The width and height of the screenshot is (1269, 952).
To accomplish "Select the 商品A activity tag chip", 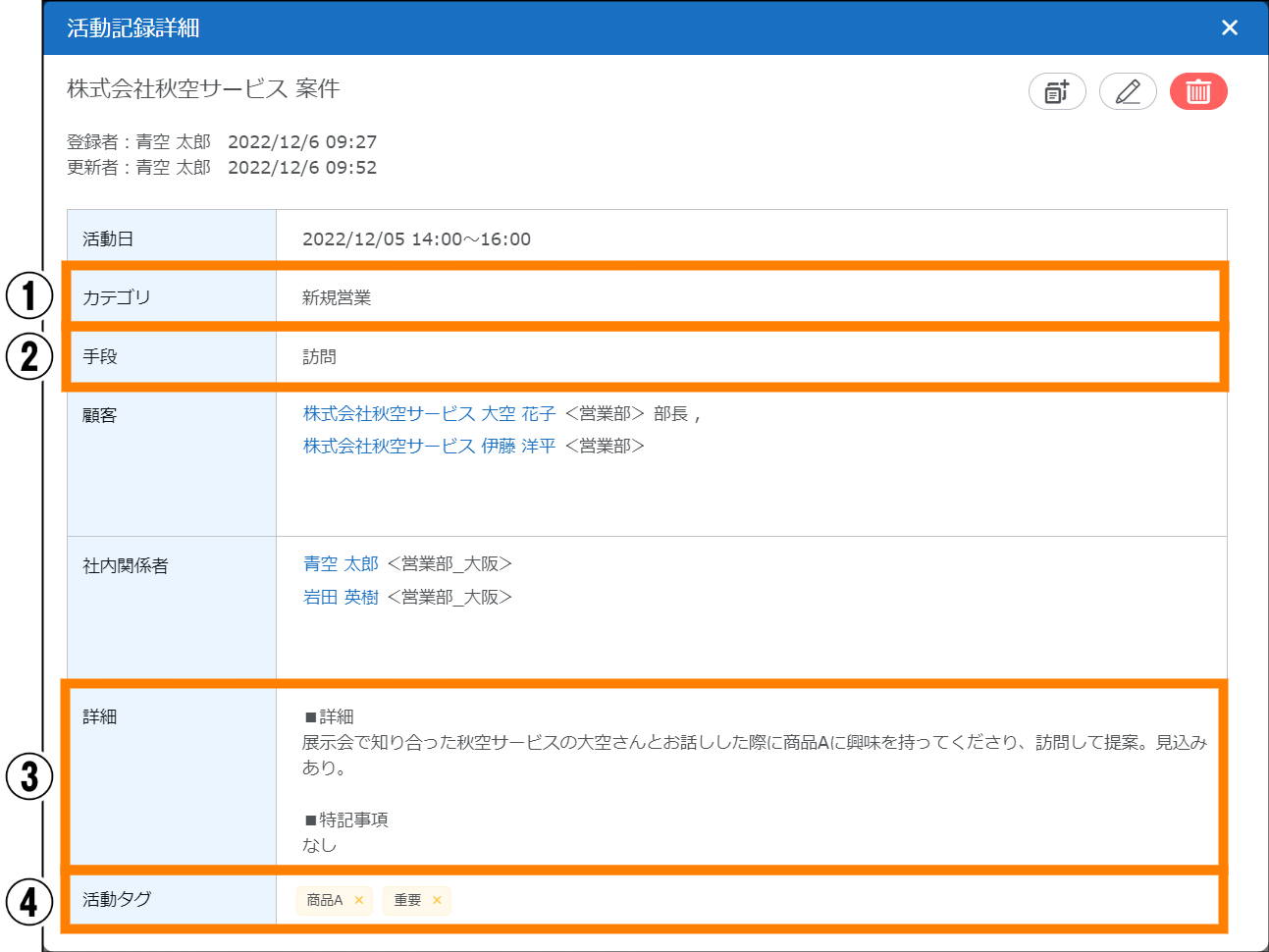I will click(324, 900).
